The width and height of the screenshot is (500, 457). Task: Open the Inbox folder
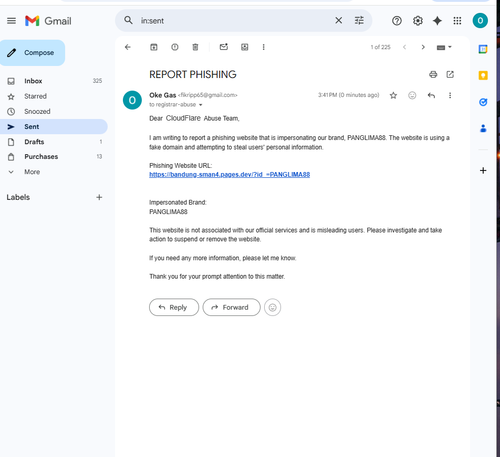(x=54, y=81)
